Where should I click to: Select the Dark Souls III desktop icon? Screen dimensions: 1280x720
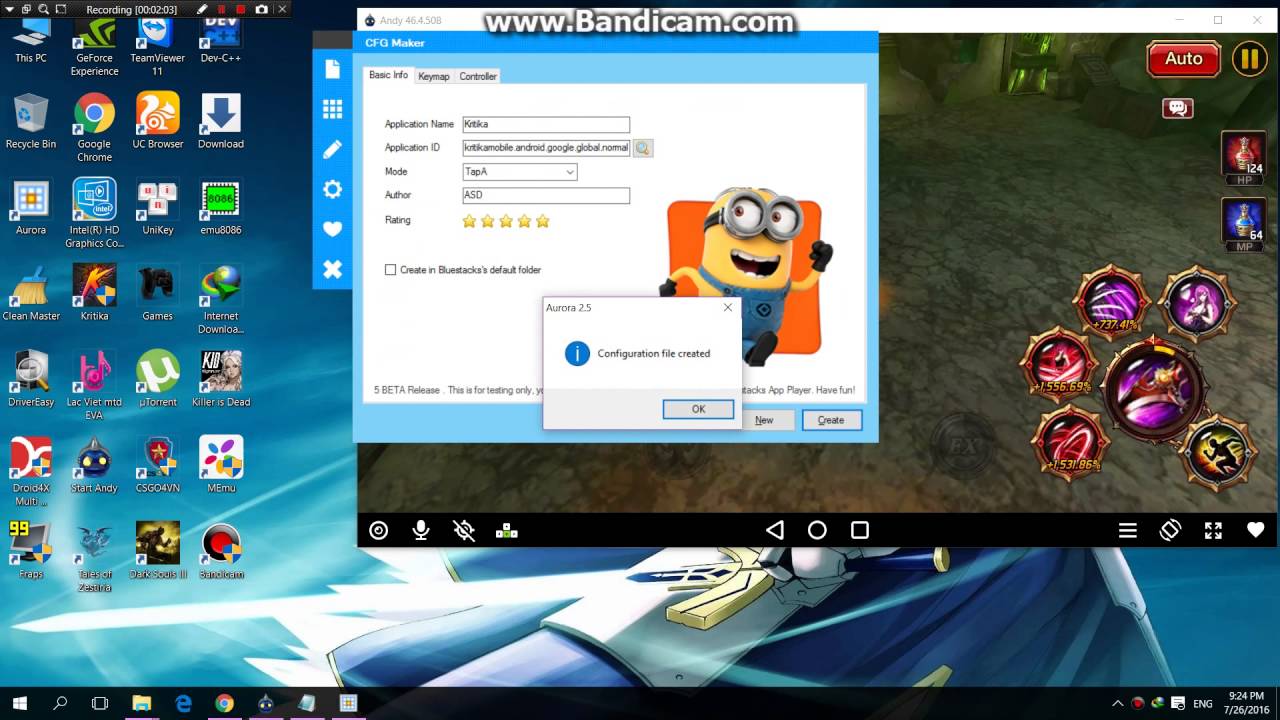(x=158, y=551)
